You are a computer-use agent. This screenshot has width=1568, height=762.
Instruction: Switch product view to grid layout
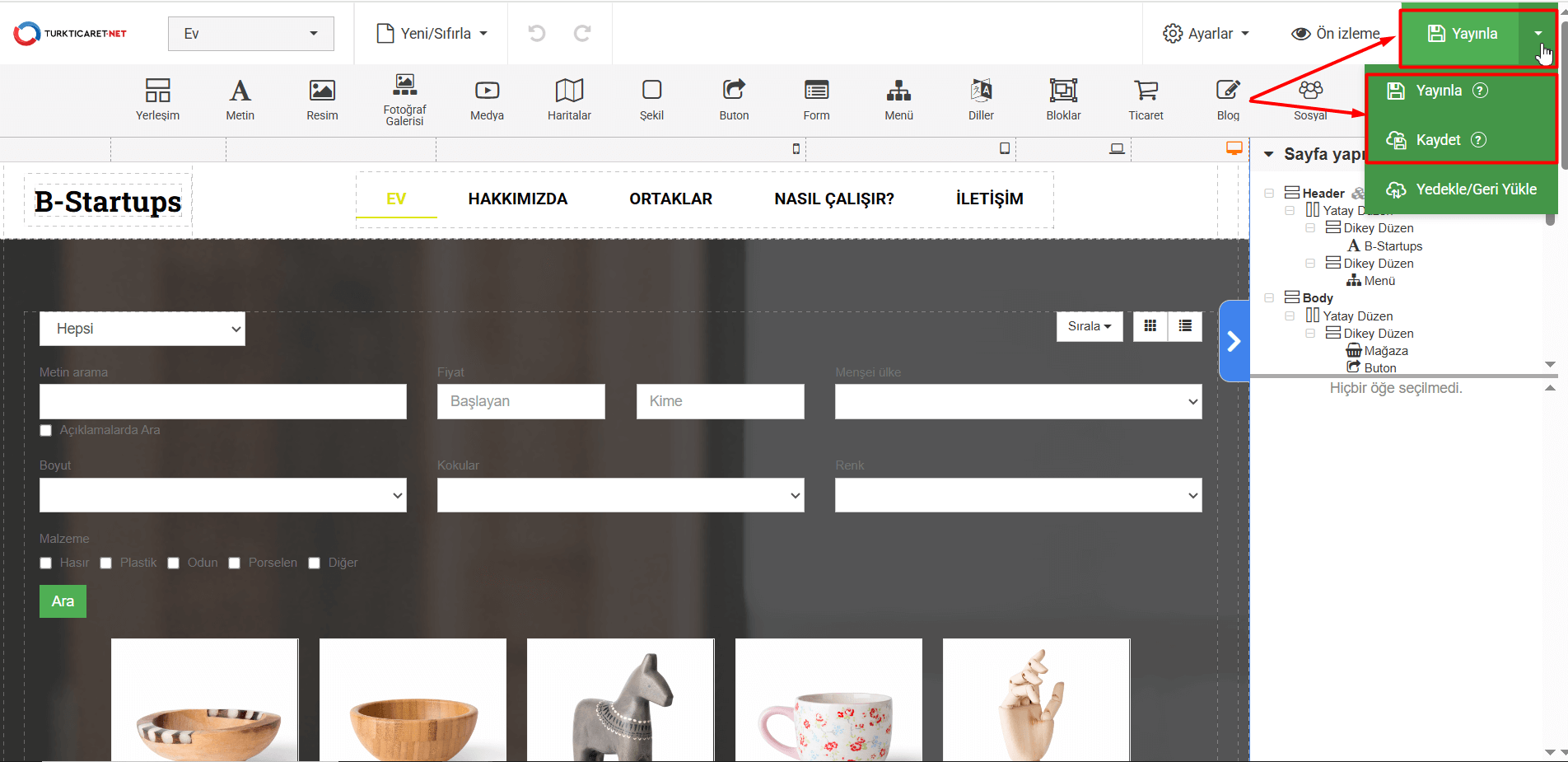[1150, 326]
